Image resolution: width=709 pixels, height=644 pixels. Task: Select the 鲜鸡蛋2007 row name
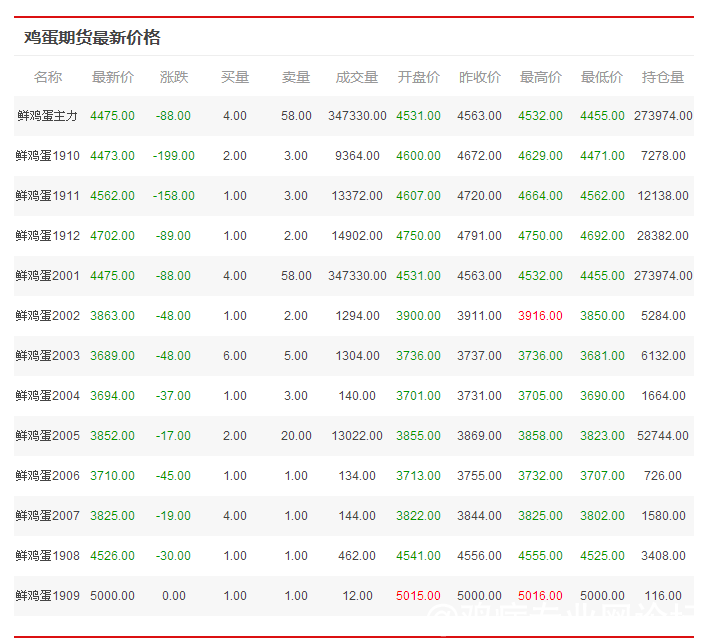coord(47,516)
